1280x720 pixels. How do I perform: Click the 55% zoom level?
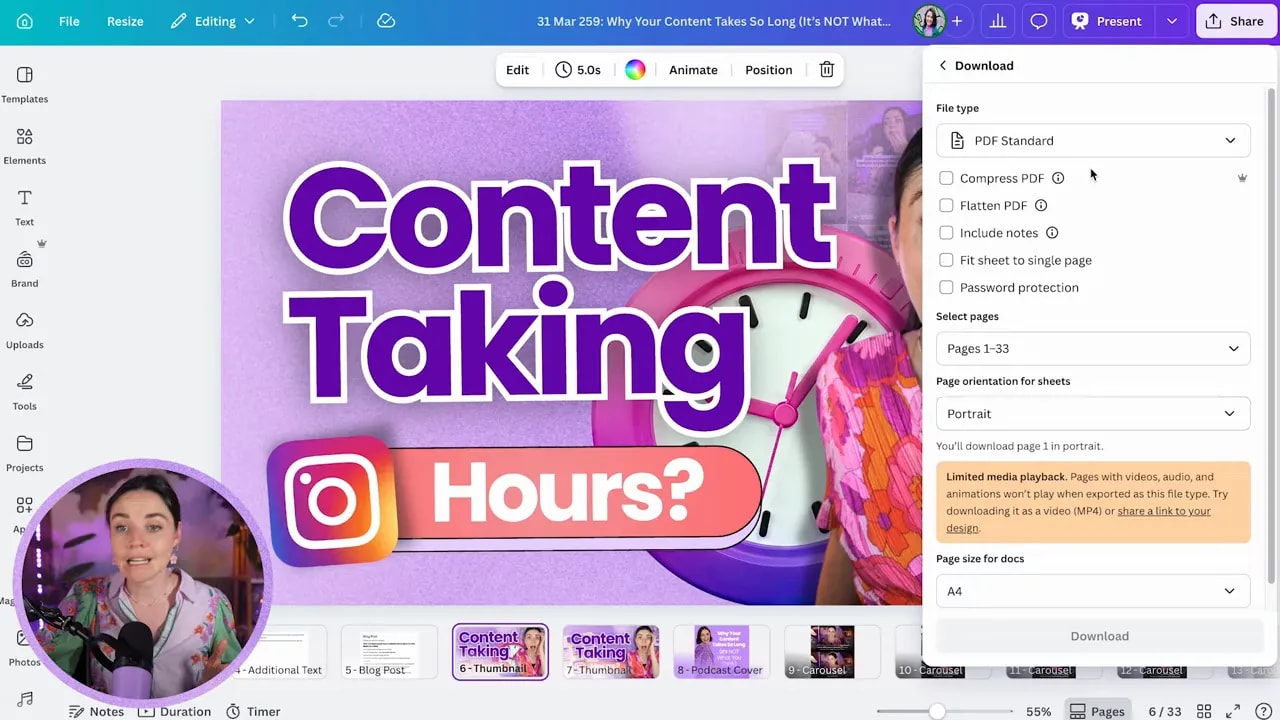[x=1038, y=711]
